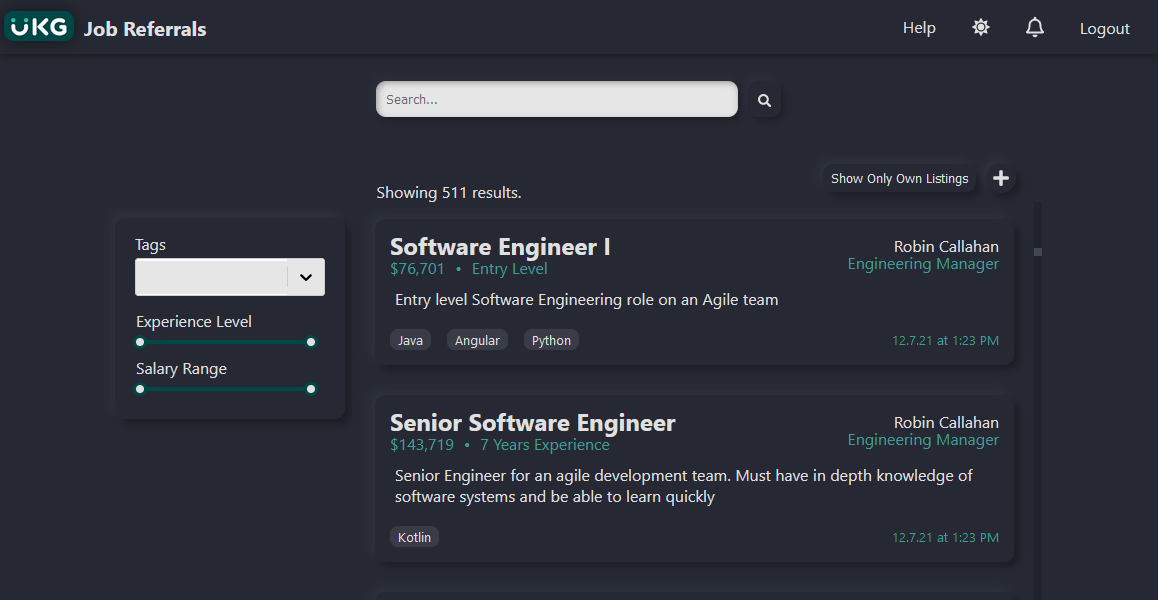1158x600 pixels.
Task: Click Robin Callahan on Software Engineer I card
Action: [x=946, y=247]
